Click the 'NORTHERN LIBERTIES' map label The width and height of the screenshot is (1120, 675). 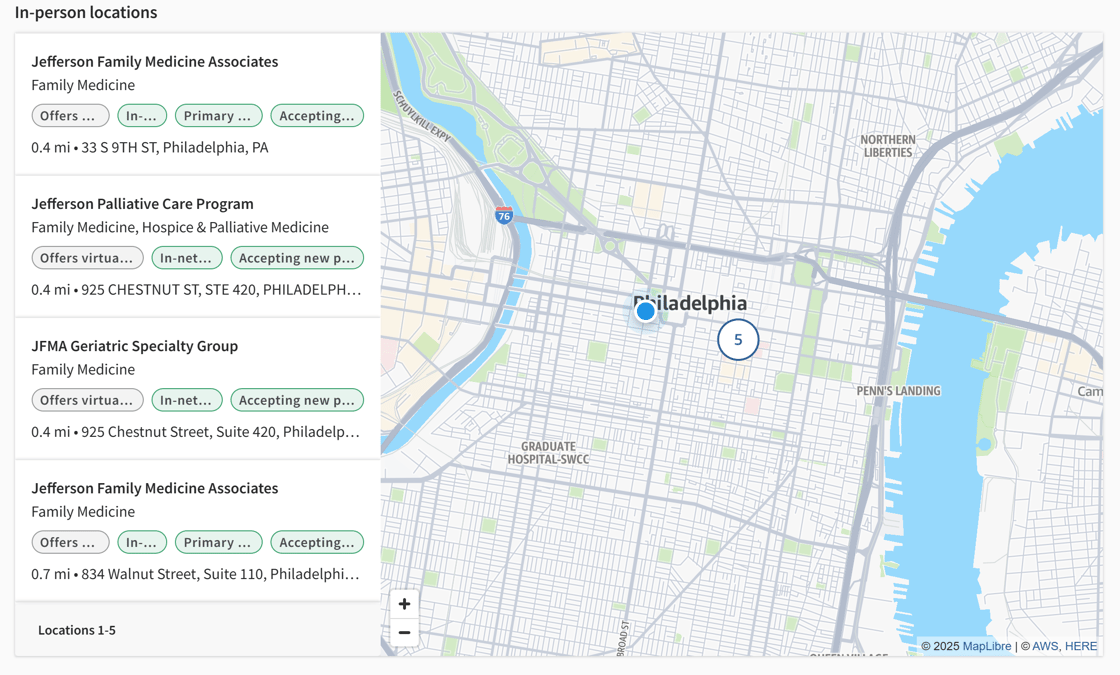point(888,146)
